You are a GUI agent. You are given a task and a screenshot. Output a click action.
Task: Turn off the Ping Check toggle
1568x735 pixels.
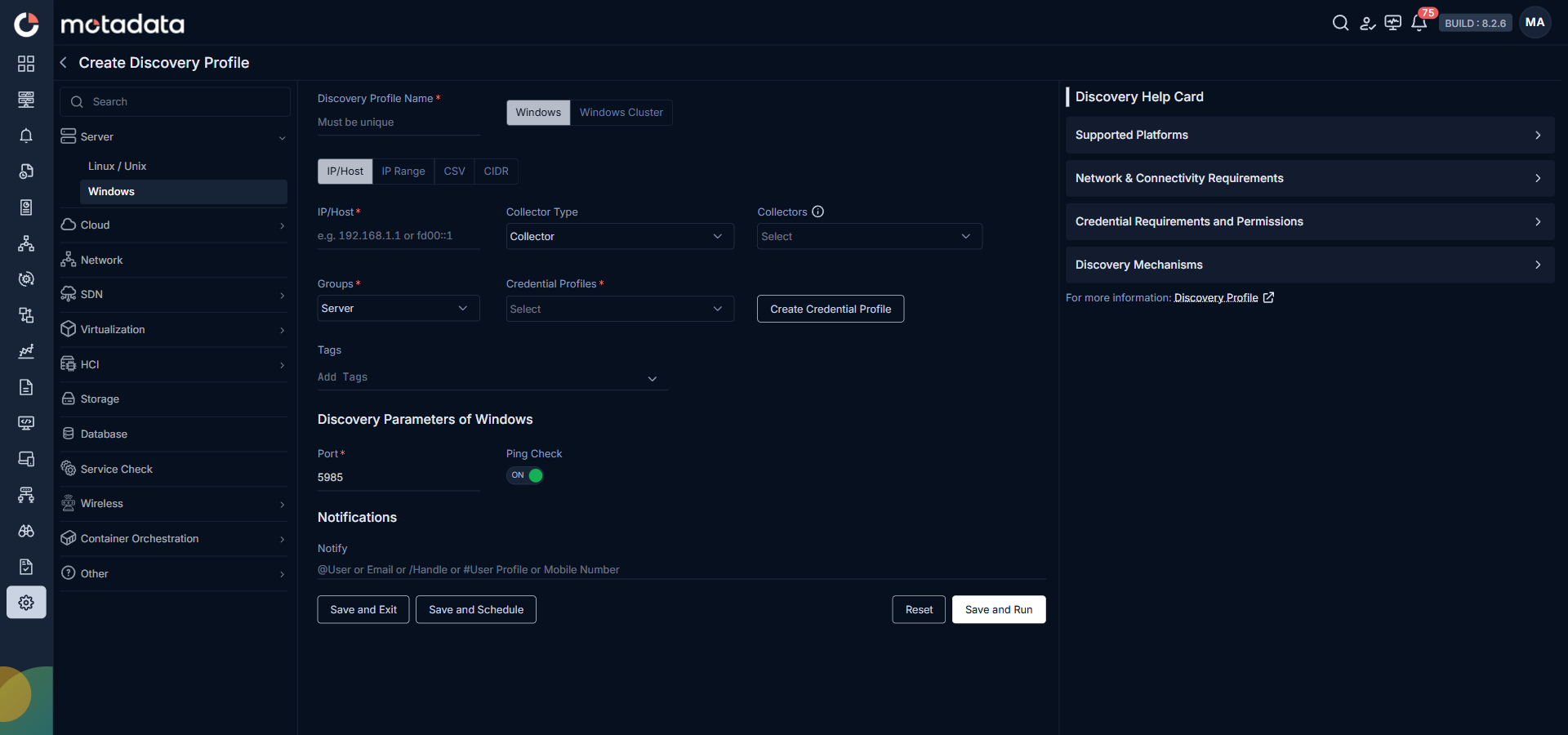tap(525, 475)
